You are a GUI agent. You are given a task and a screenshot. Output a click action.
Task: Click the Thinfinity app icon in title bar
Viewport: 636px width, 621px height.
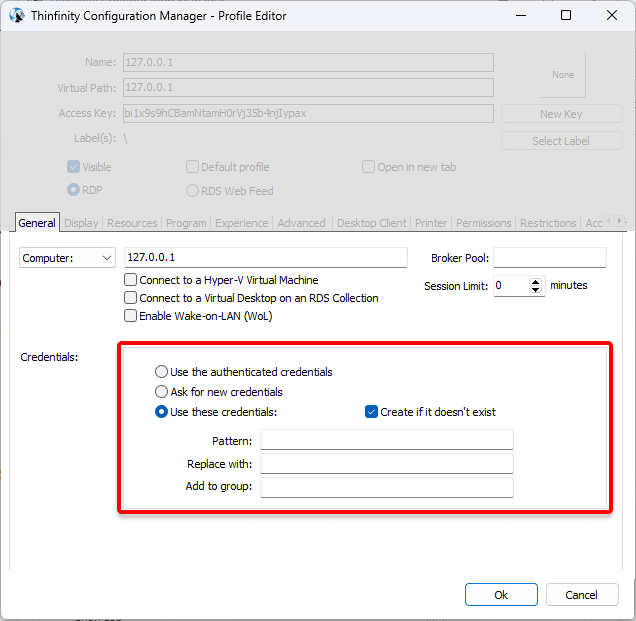click(17, 15)
